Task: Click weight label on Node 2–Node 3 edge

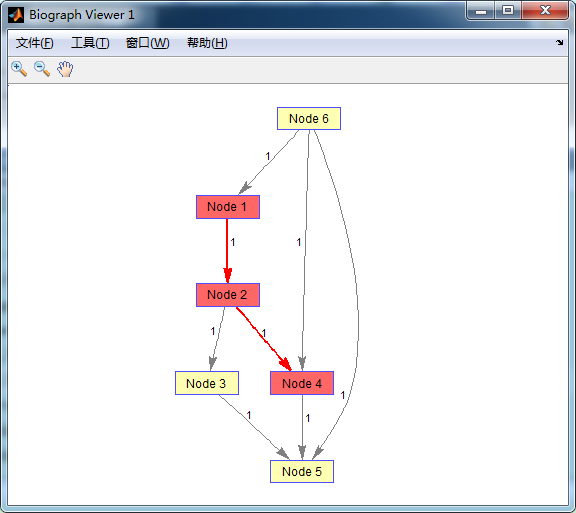Action: pyautogui.click(x=213, y=331)
